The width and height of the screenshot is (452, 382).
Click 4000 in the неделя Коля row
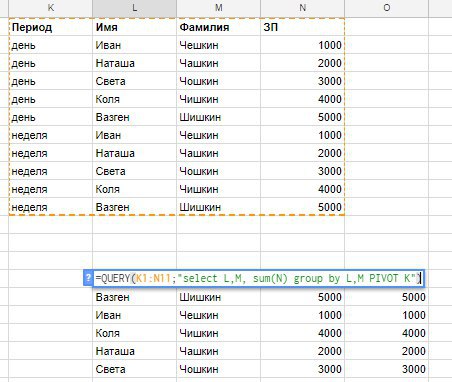(x=303, y=189)
